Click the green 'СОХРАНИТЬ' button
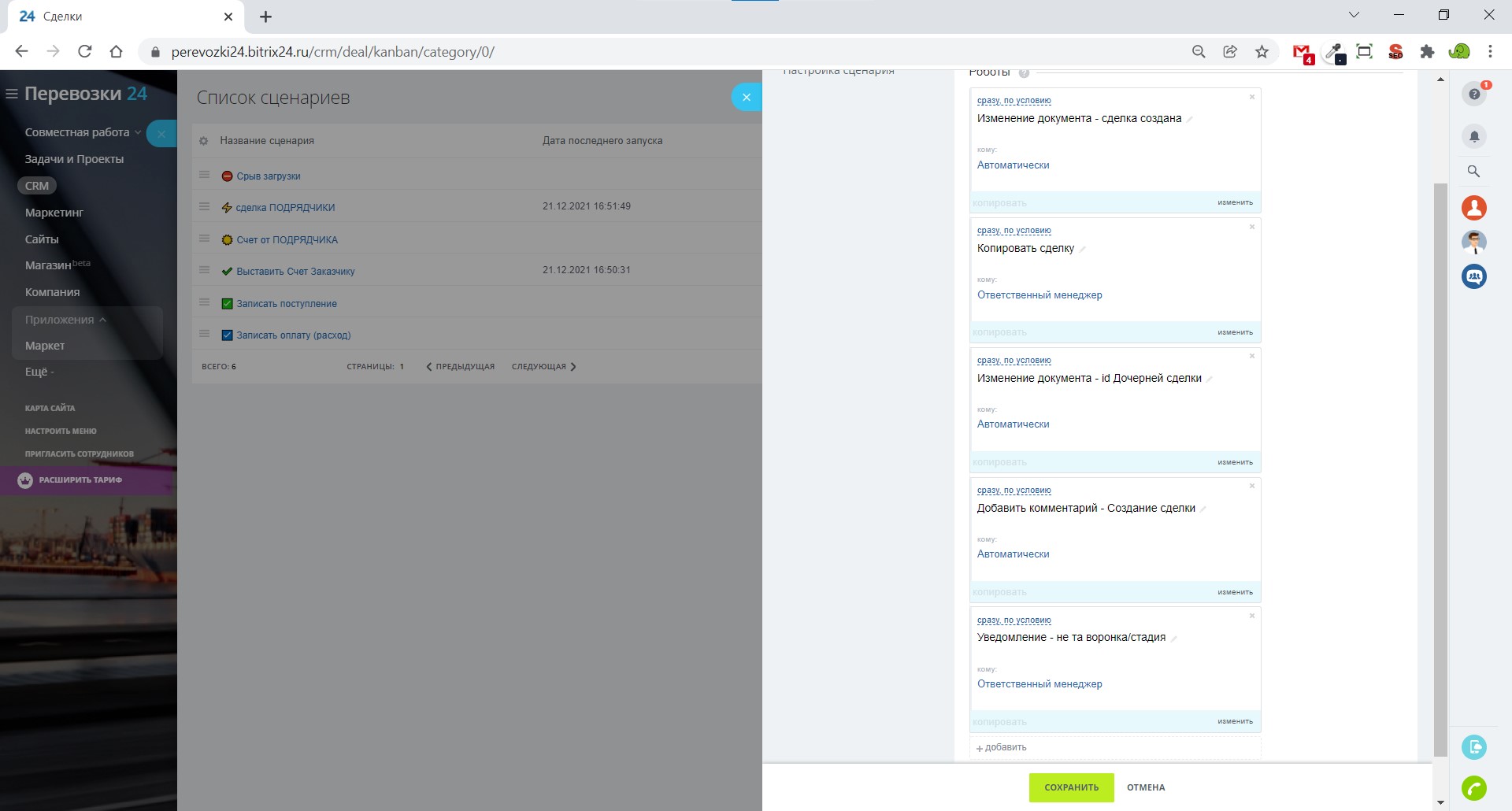This screenshot has width=1512, height=811. tap(1071, 787)
